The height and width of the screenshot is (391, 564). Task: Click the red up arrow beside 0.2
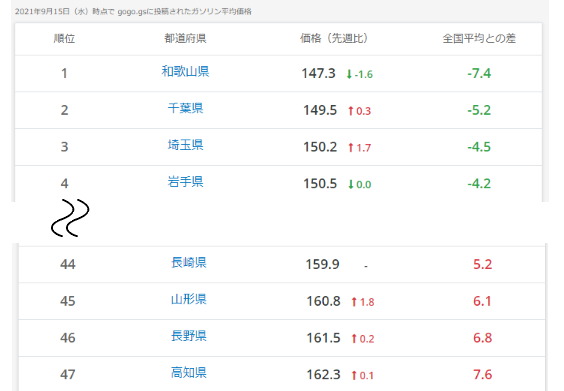pos(354,338)
